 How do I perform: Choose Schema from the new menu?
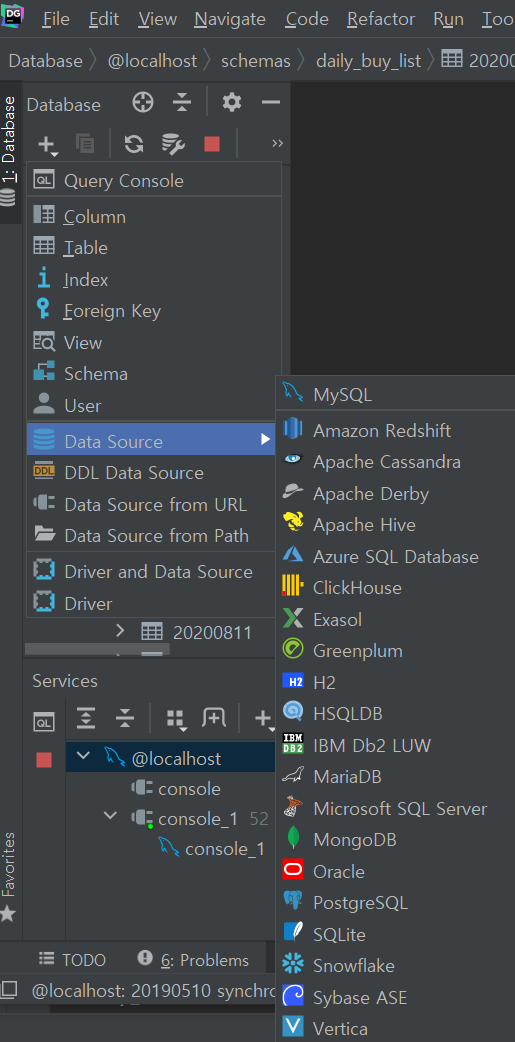point(154,373)
